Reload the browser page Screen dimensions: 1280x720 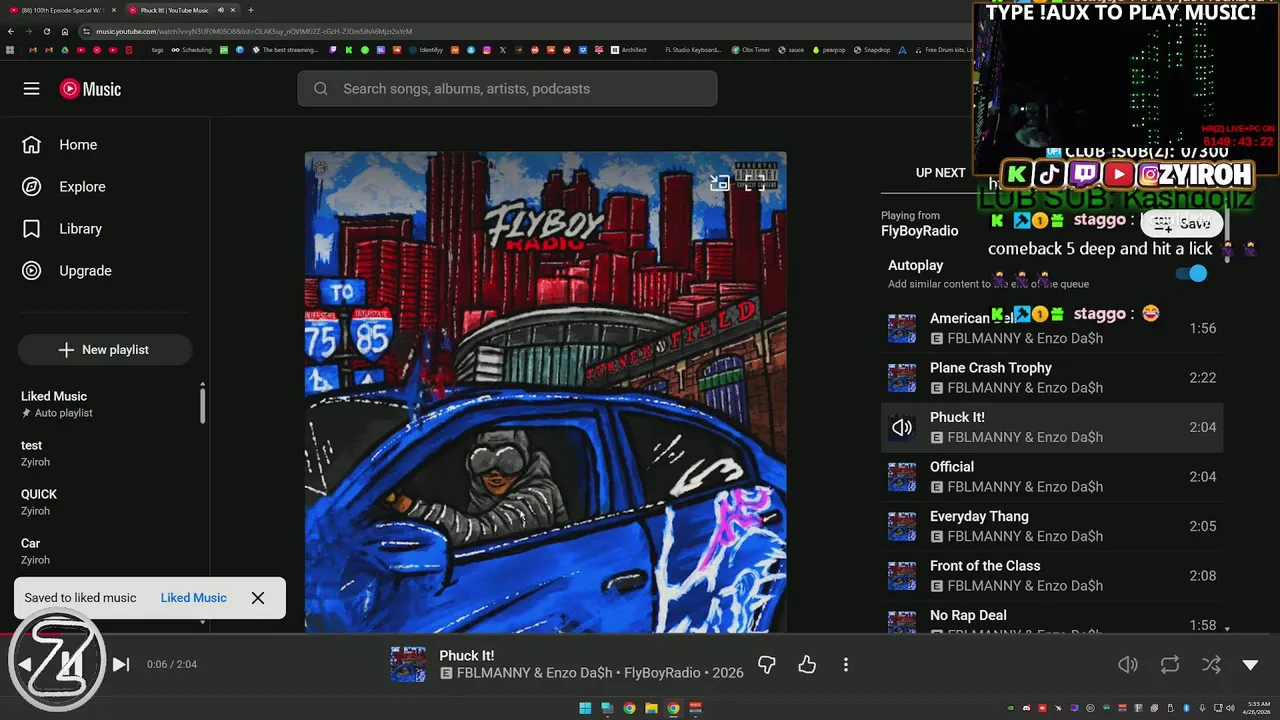point(46,31)
